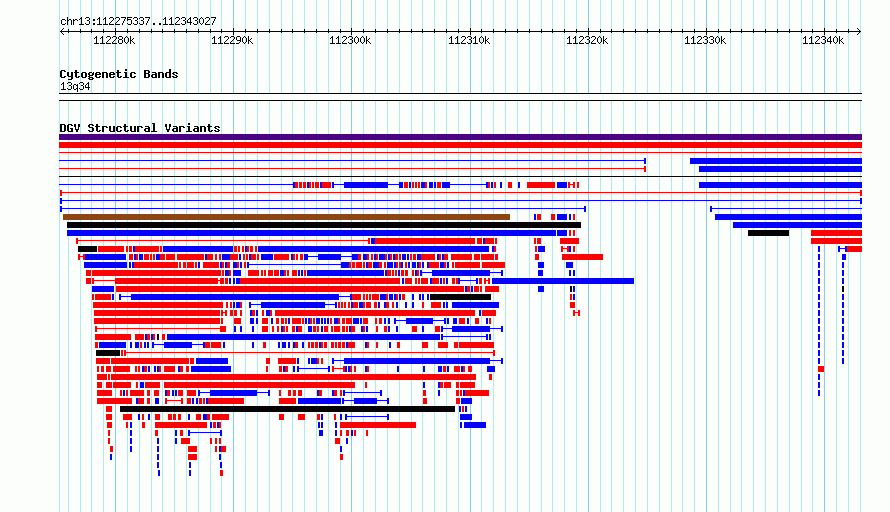
Task: Select the black bar ending near 112312k
Action: coord(460,297)
